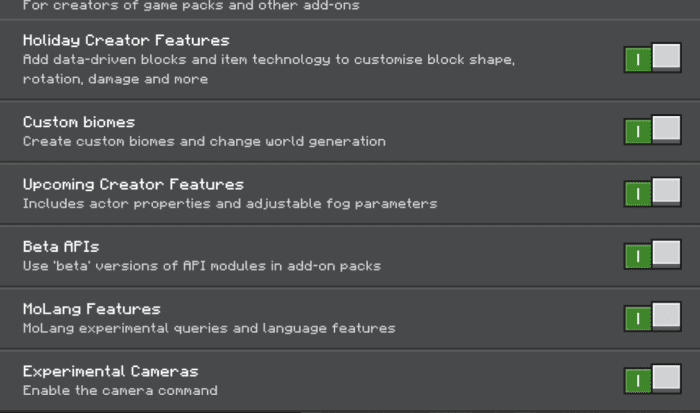Viewport: 700px width, 413px height.
Task: Turn off Upcoming Creator Features switch
Action: click(x=652, y=192)
